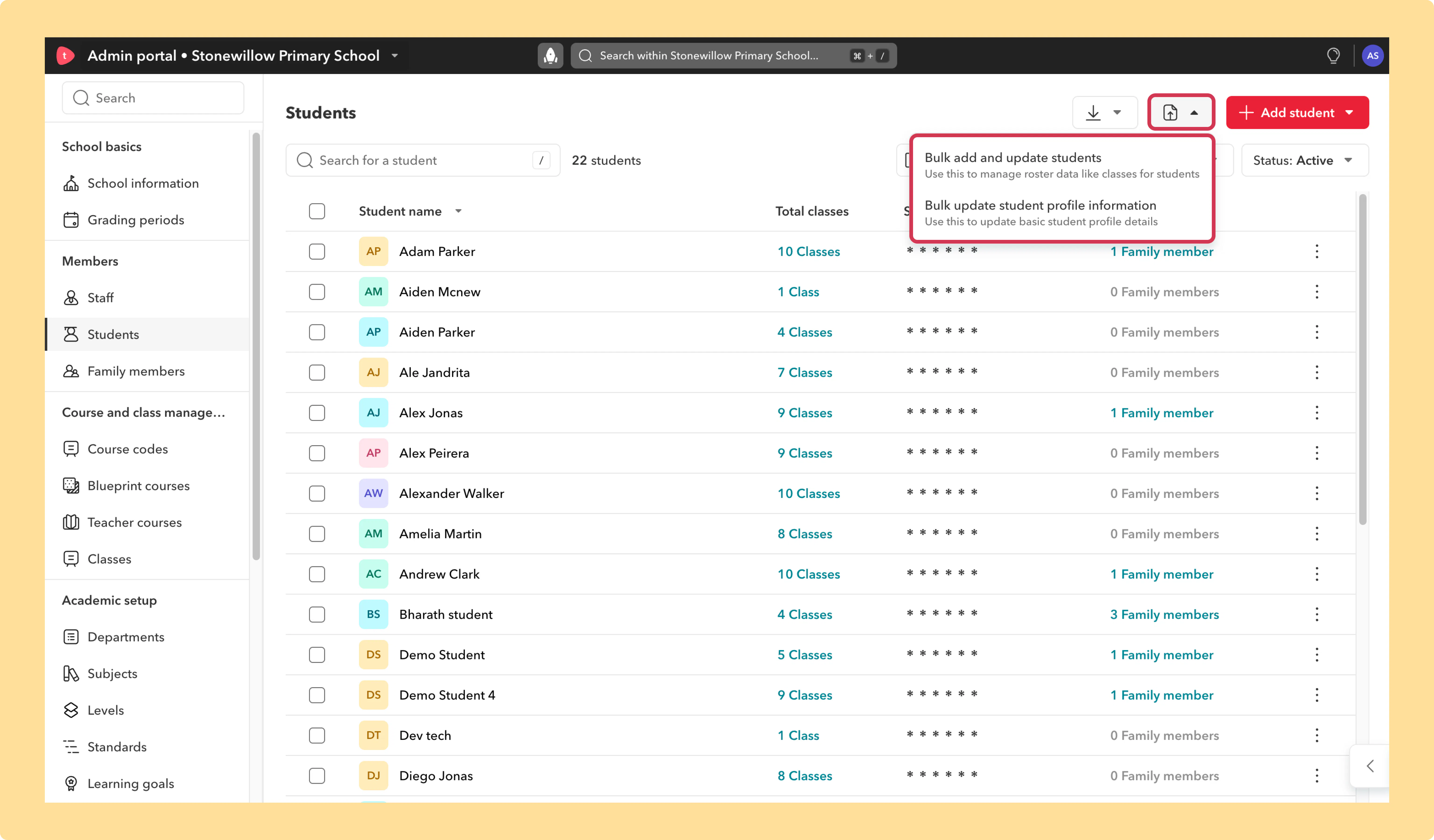Check the box for Alex Peirera
Screen dimensions: 1434x840
coord(317,453)
